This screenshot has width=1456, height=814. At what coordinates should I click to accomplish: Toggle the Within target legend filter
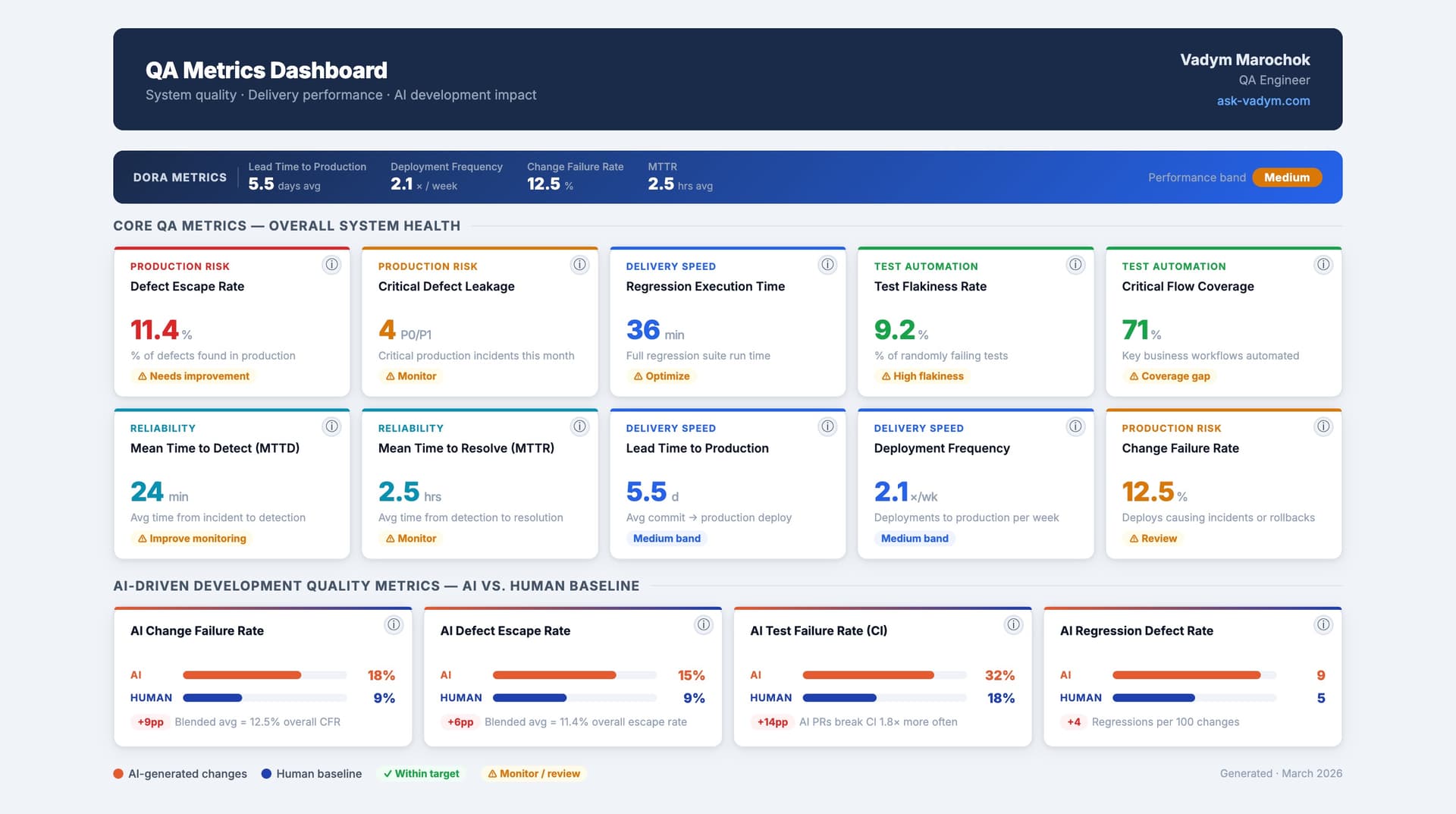point(420,774)
